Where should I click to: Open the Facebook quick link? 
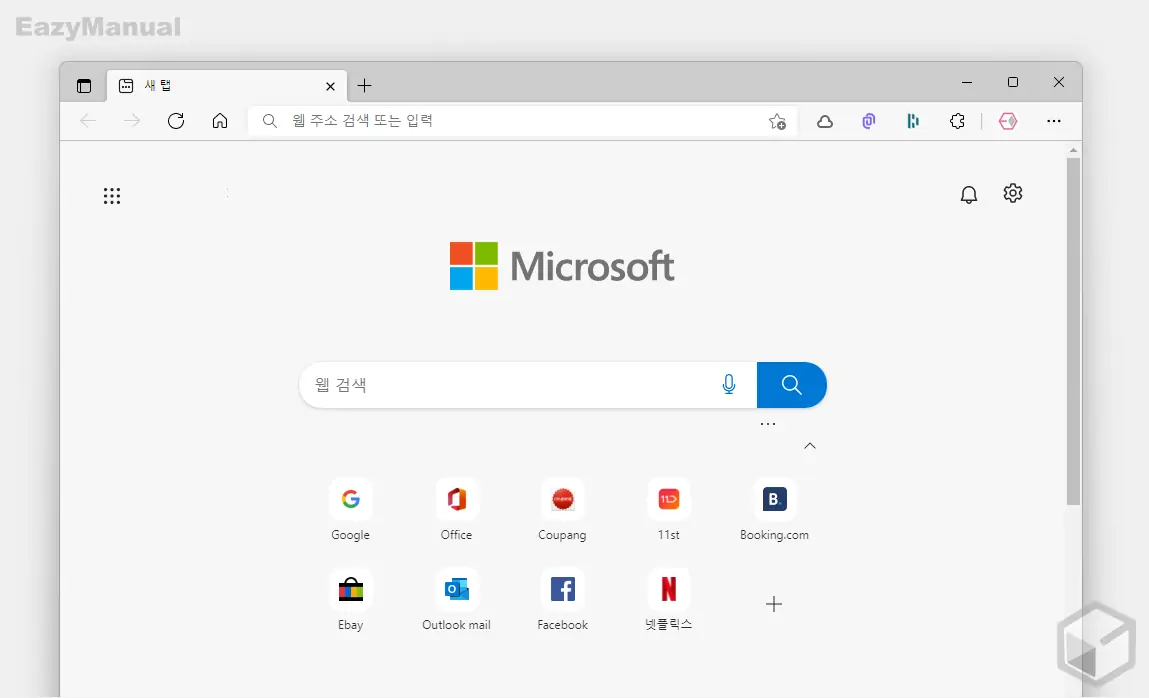point(563,600)
